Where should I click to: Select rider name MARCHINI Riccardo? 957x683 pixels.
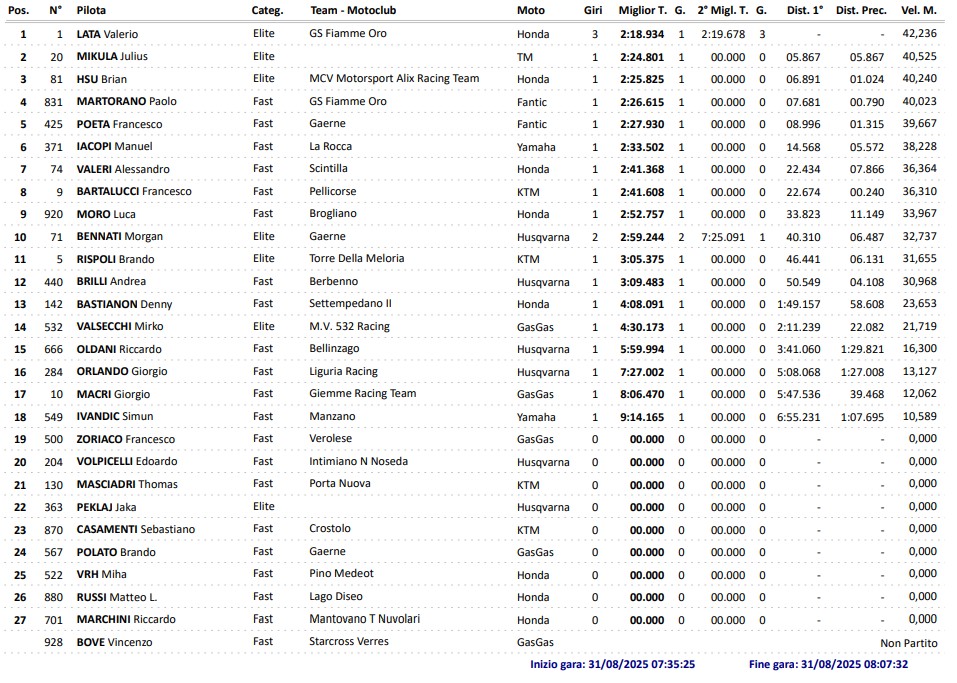point(126,620)
